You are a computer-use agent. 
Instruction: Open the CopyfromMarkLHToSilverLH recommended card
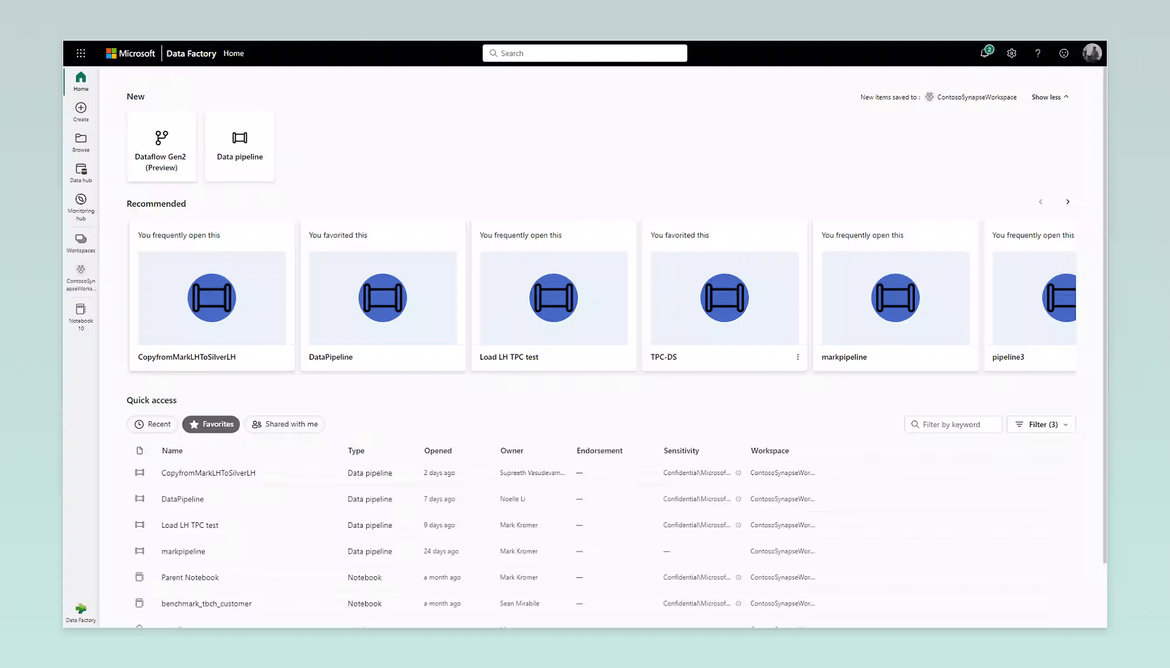212,296
